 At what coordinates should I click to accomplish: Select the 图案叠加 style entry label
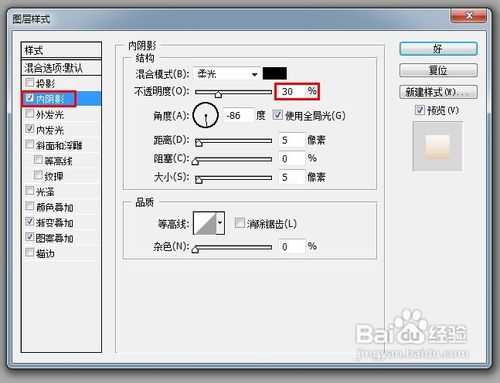[55, 238]
